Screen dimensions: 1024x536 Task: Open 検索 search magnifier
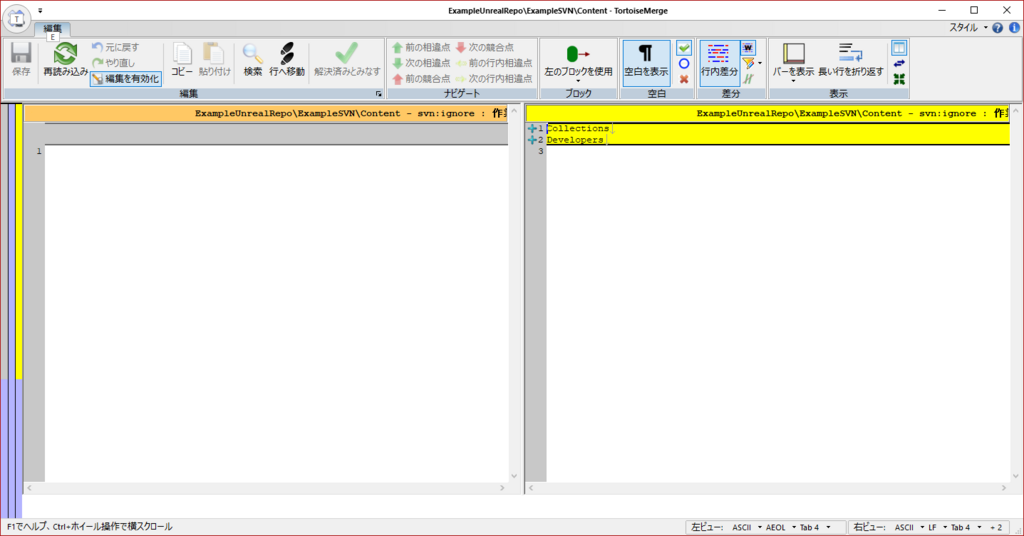pos(253,60)
